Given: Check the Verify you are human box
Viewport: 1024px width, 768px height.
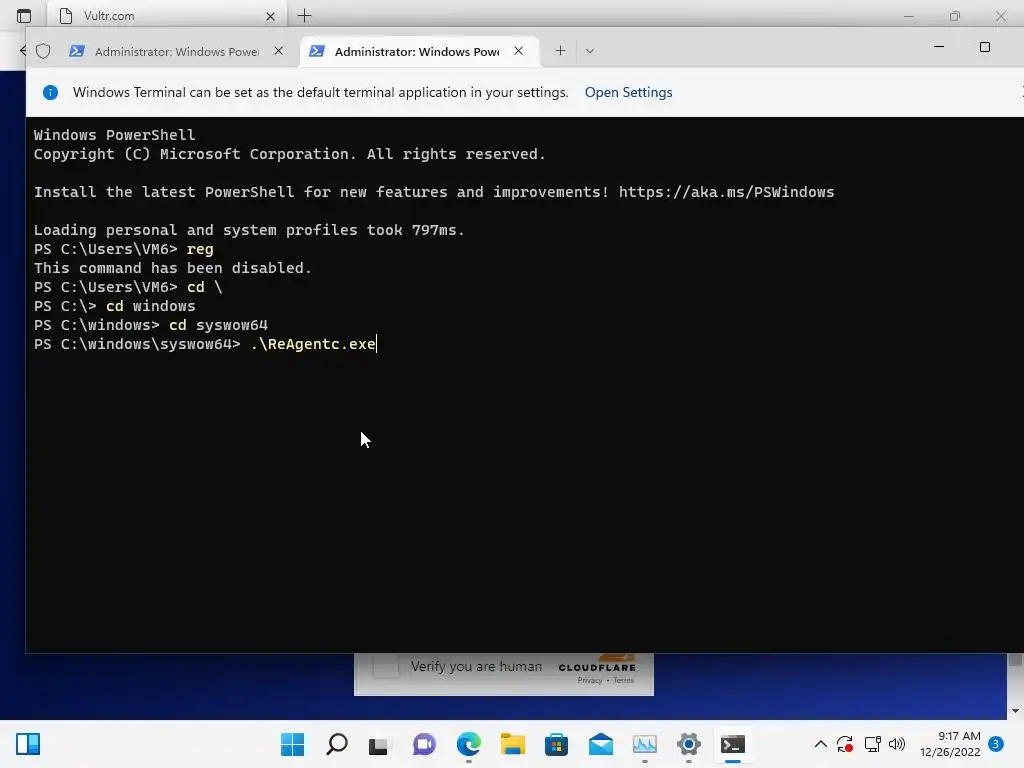Looking at the screenshot, I should tap(385, 665).
